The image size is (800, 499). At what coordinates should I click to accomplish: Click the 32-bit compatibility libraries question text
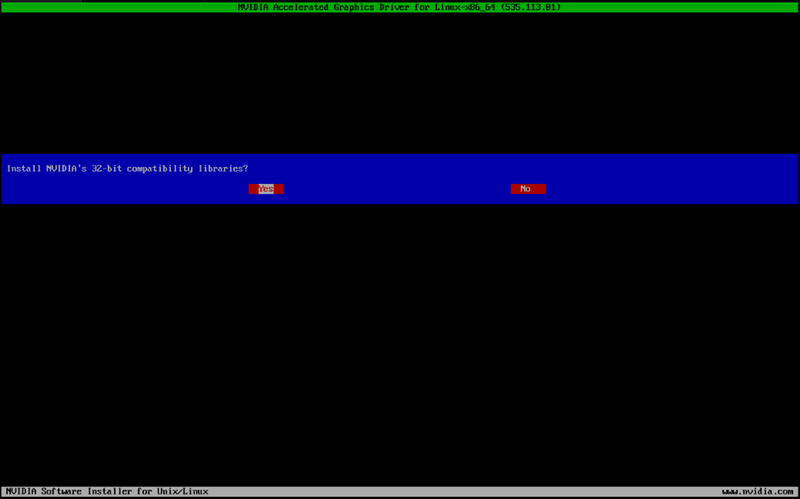(128, 168)
